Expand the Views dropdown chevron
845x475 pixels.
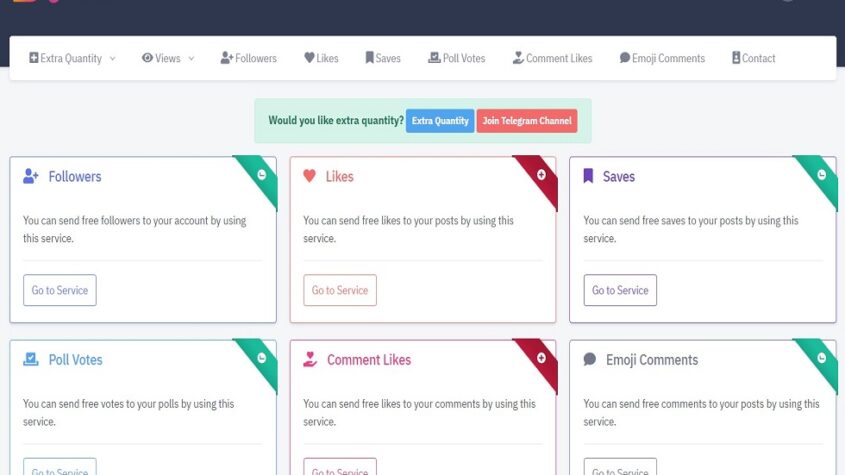pyautogui.click(x=191, y=58)
